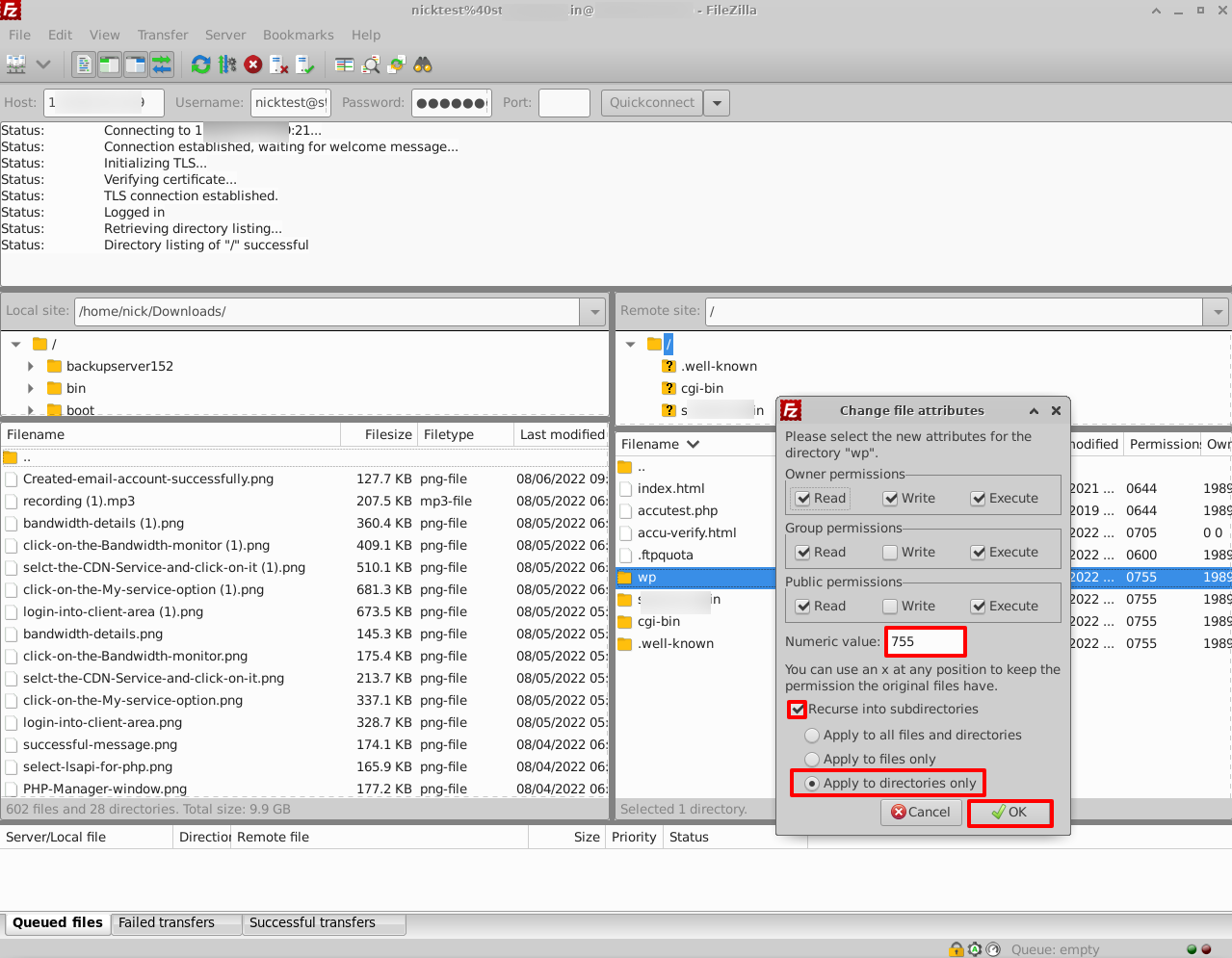The image size is (1232, 958).
Task: Click the Numeric value input field
Action: 925,641
